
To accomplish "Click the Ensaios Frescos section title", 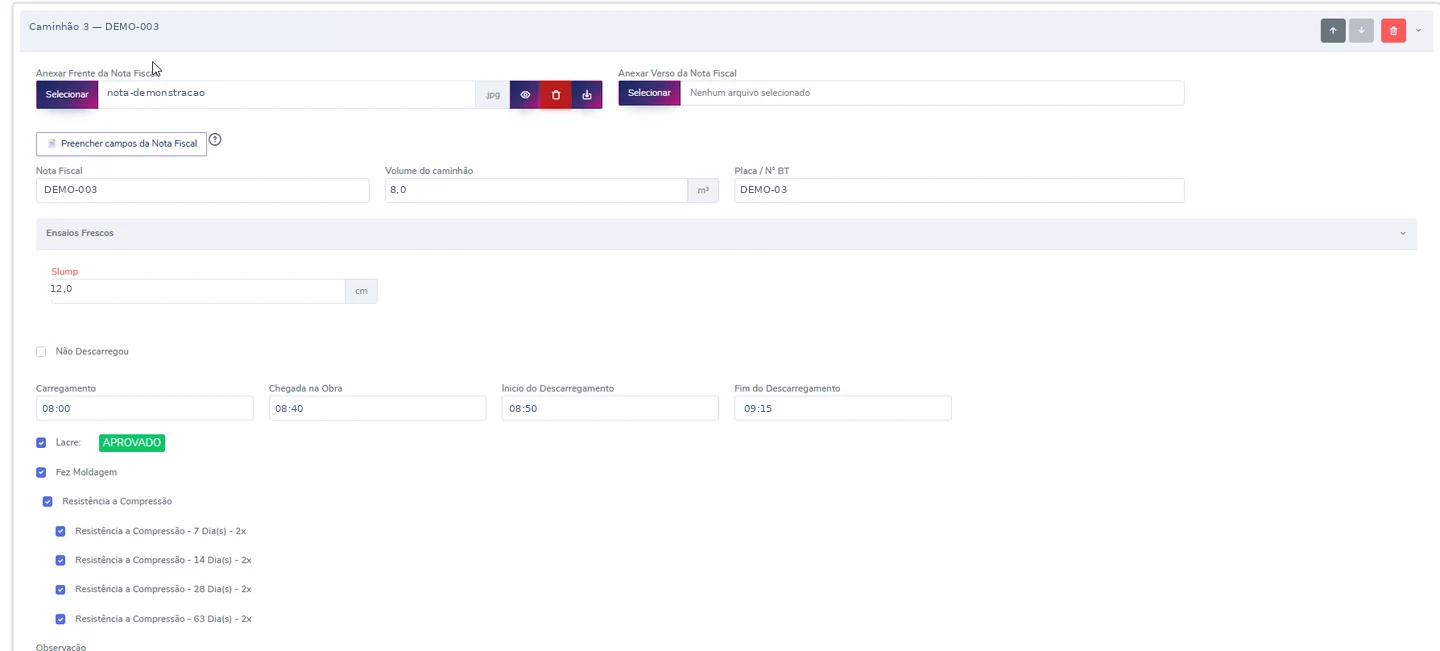I will (x=80, y=233).
